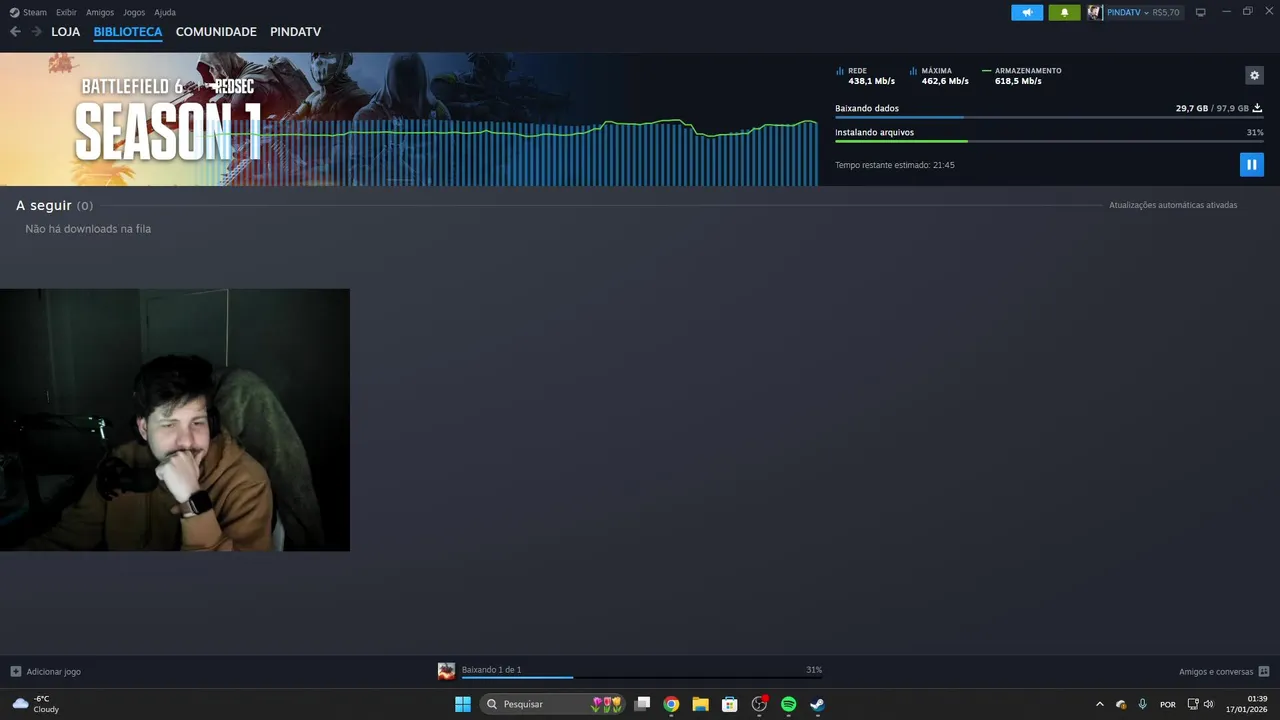
Task: Click the Battlefield 6 Season 1 banner
Action: [x=408, y=119]
